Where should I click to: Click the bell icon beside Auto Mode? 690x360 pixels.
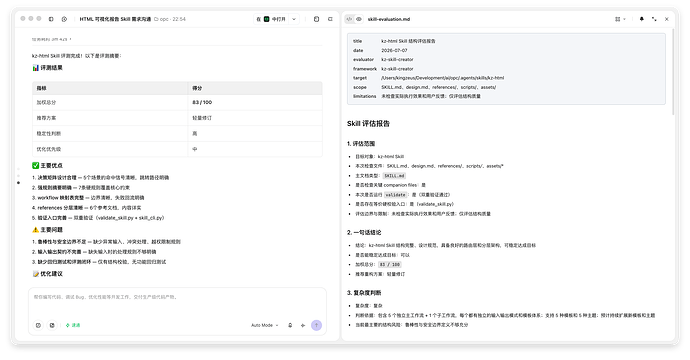[290, 325]
